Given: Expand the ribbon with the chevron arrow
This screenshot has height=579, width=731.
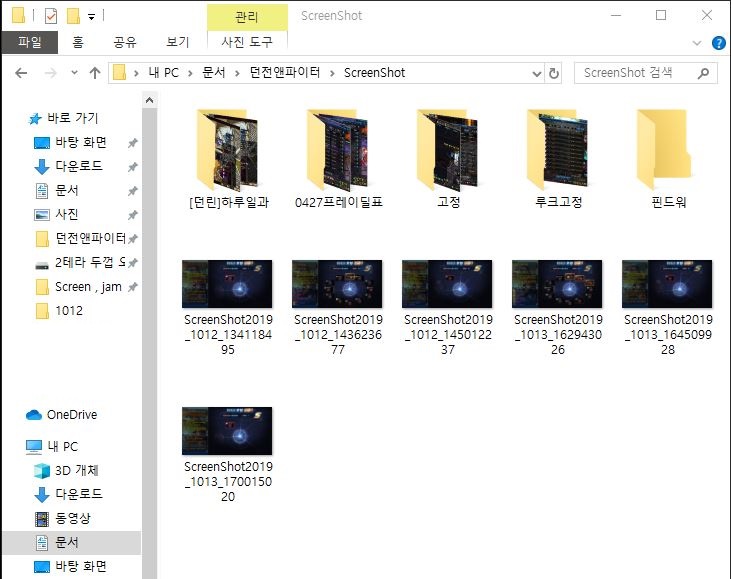Looking at the screenshot, I should coord(697,43).
